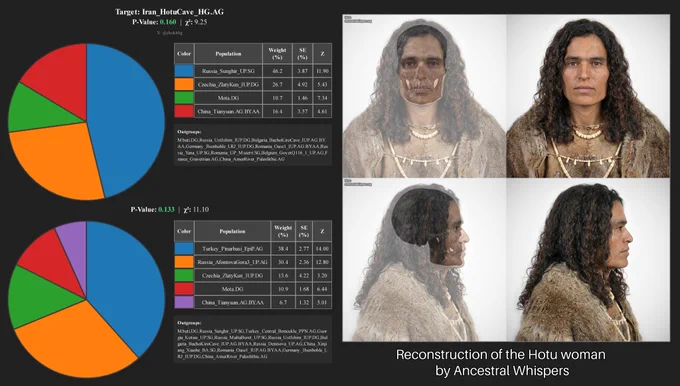Click the 1.68 standard error value

tap(304, 289)
